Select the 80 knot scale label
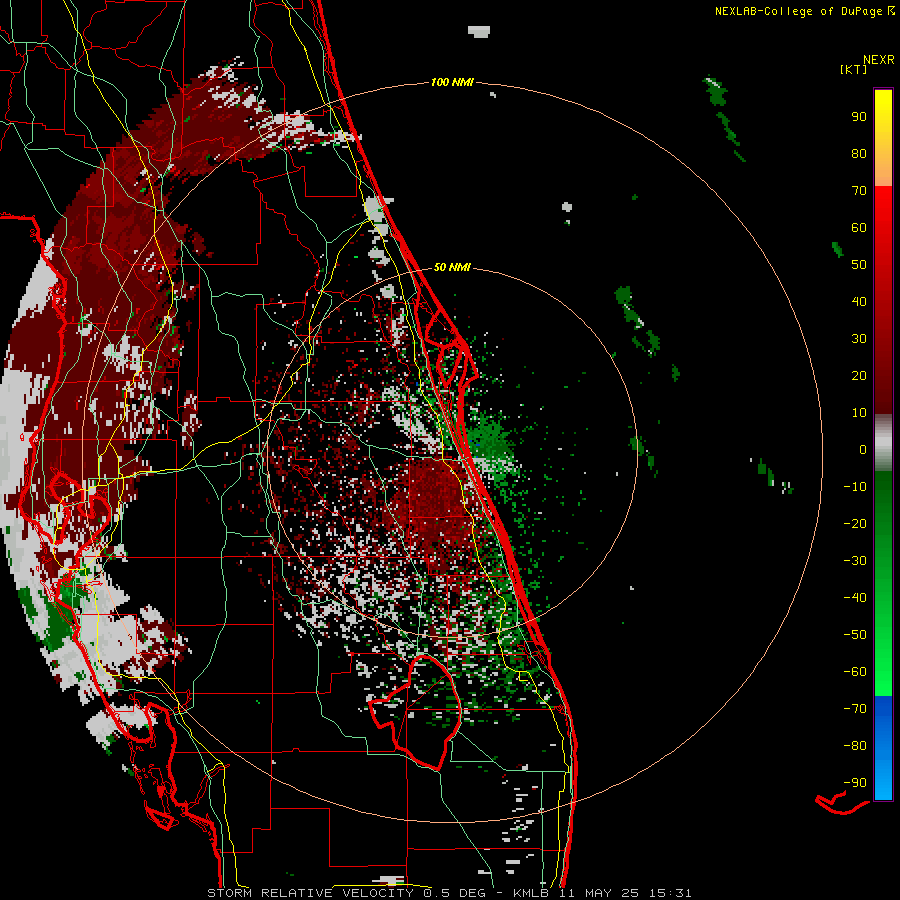Viewport: 900px width, 900px height. [859, 153]
